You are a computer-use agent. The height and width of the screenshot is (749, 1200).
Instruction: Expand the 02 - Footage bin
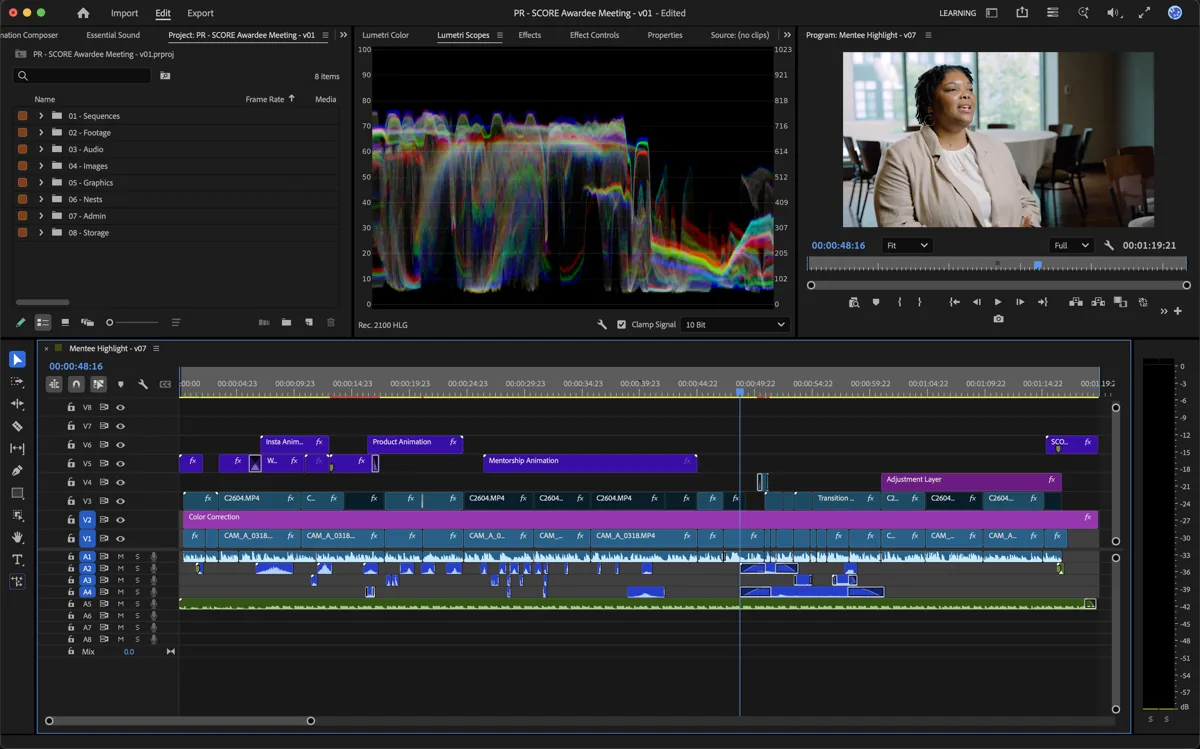pos(41,133)
